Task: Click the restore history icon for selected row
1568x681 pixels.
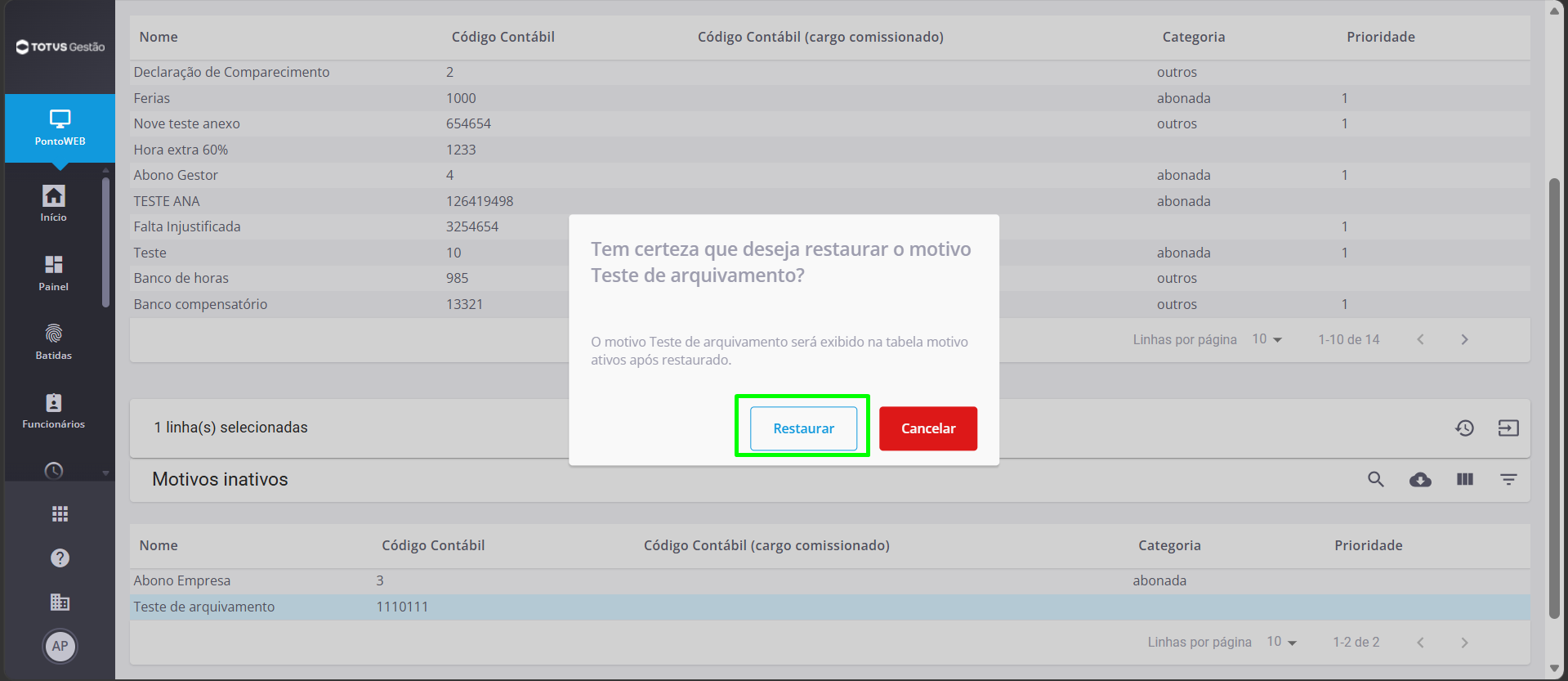Action: pyautogui.click(x=1464, y=428)
